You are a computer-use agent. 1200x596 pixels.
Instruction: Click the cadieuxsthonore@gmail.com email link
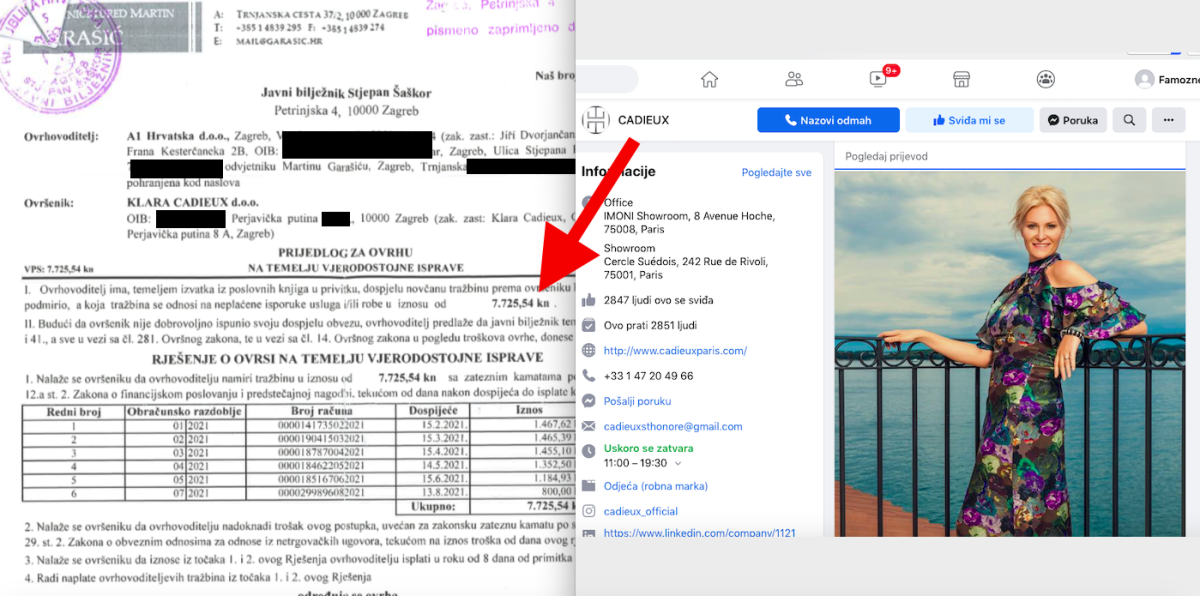point(673,426)
